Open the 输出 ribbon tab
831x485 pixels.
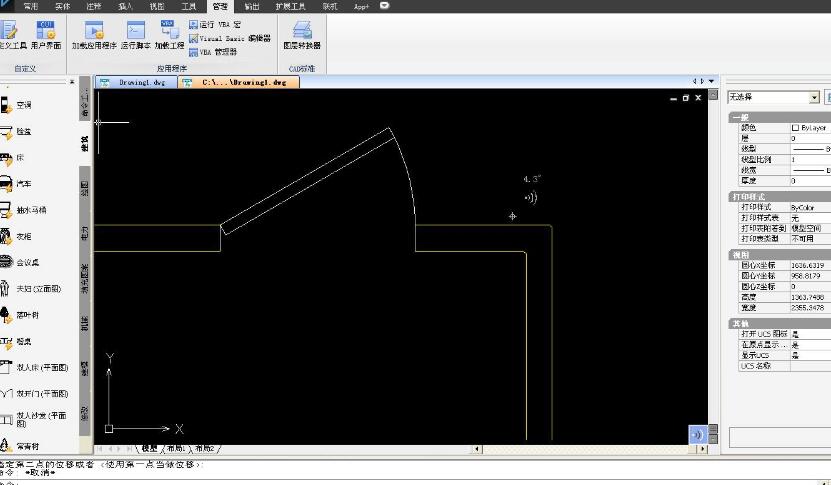point(252,6)
